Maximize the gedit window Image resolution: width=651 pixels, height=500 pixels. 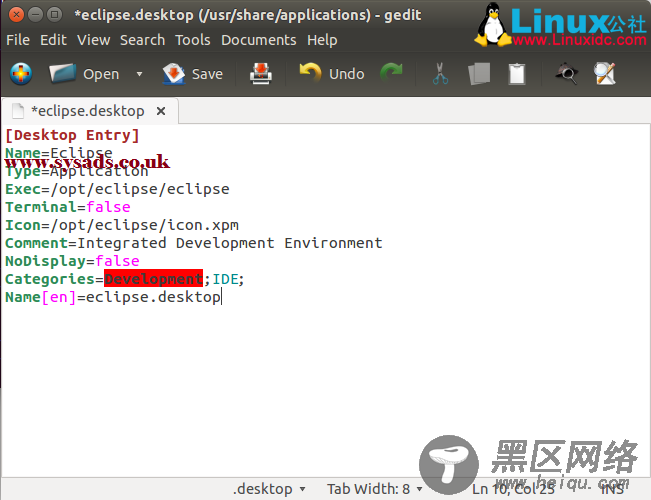[54, 15]
